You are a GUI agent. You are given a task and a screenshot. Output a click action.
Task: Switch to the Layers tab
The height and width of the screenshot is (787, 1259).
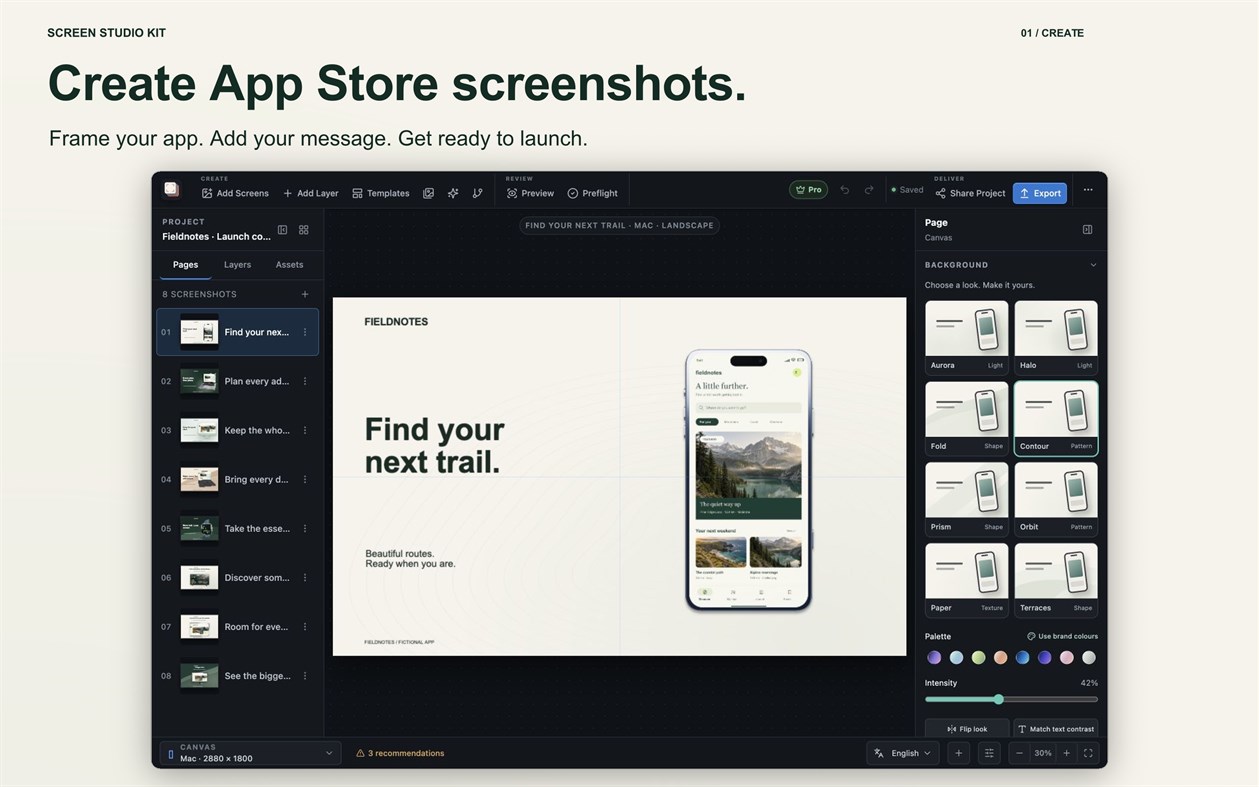pos(237,265)
